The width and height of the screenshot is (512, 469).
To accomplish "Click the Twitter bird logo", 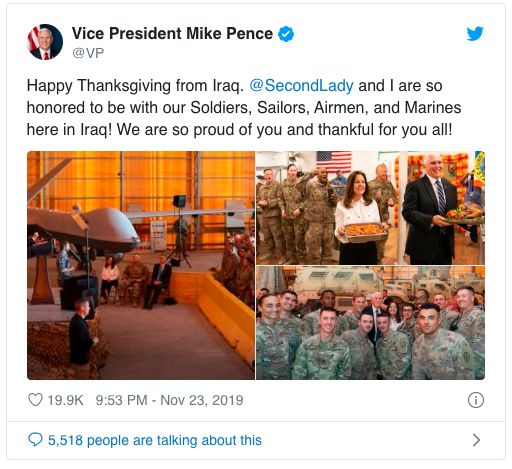I will pos(475,33).
